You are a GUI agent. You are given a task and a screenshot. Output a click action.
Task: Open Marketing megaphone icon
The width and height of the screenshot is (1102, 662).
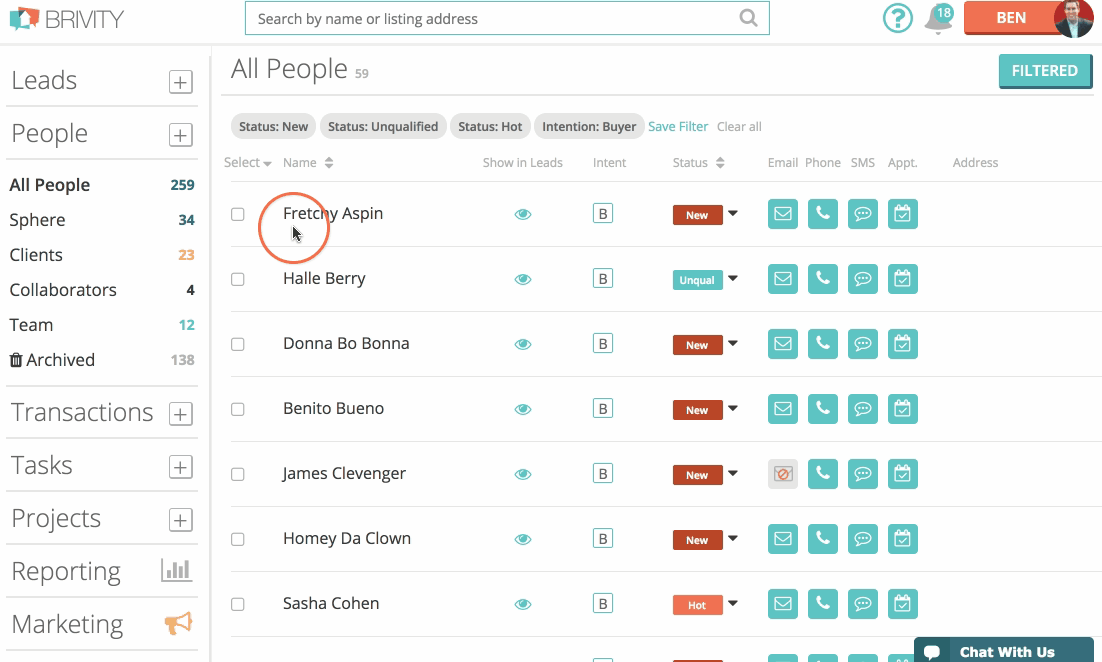(x=179, y=623)
